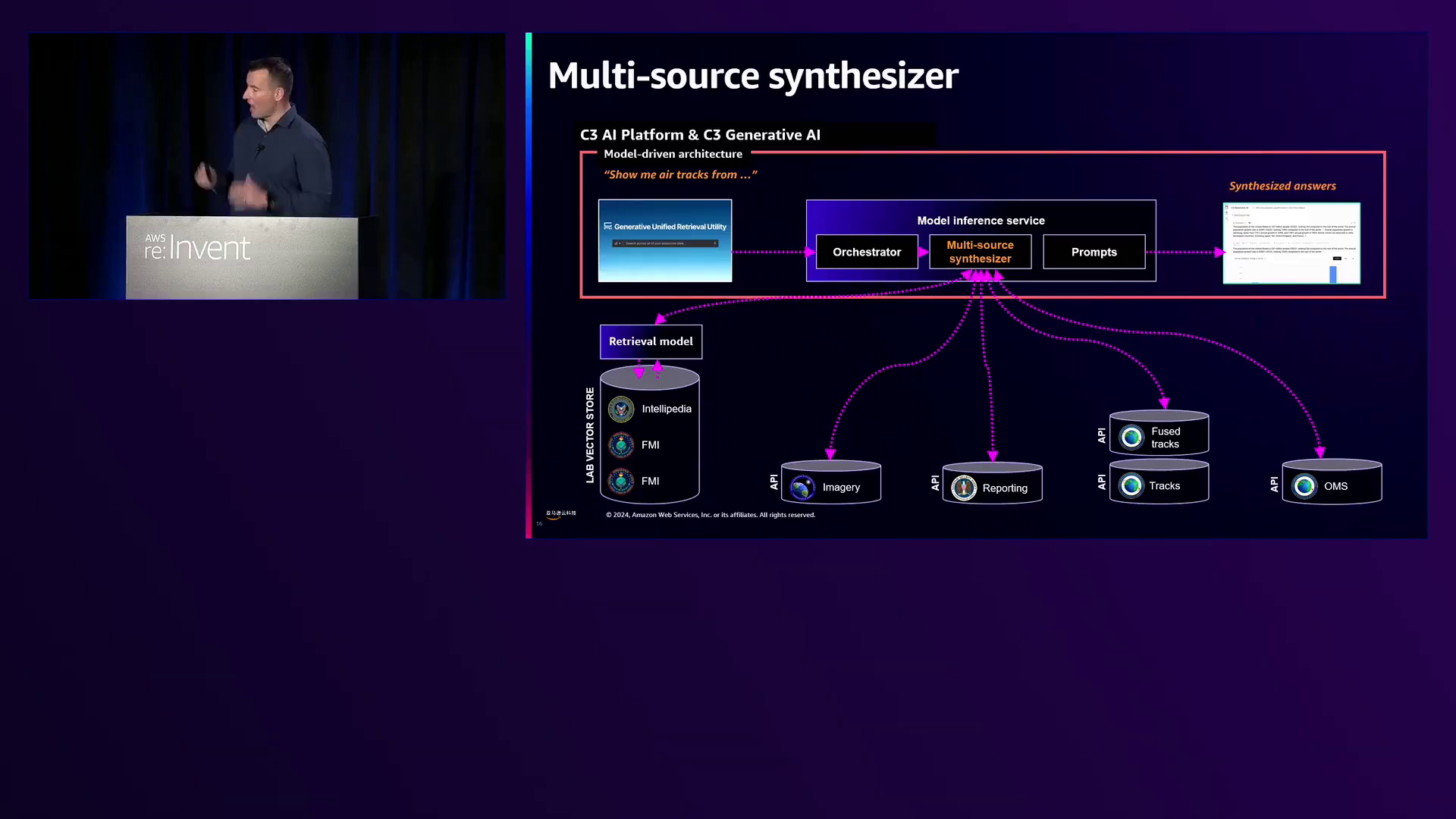The image size is (1456, 819).
Task: Click the 'Tracks' database label
Action: point(1164,486)
